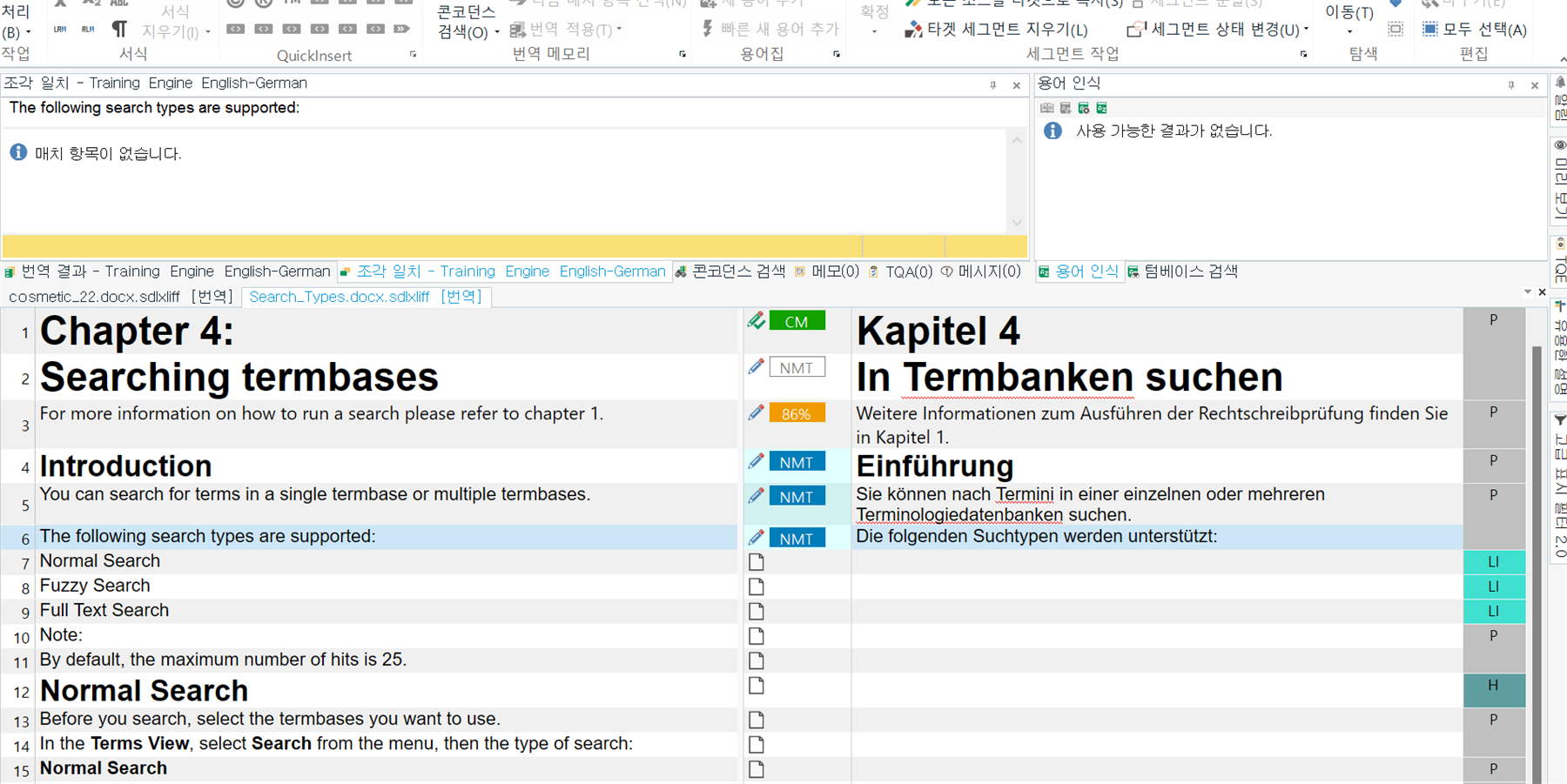This screenshot has height=784, width=1567.
Task: Close the 조각 일치 panel
Action: pos(1016,85)
